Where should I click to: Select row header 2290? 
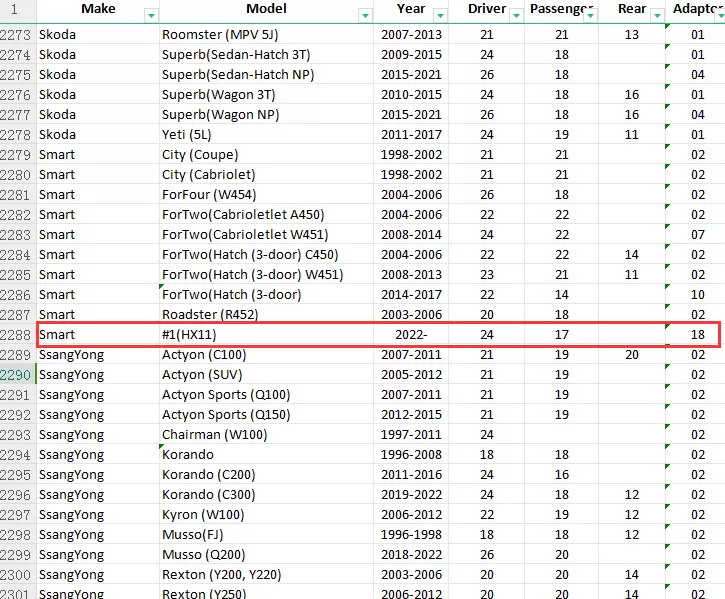tap(18, 375)
